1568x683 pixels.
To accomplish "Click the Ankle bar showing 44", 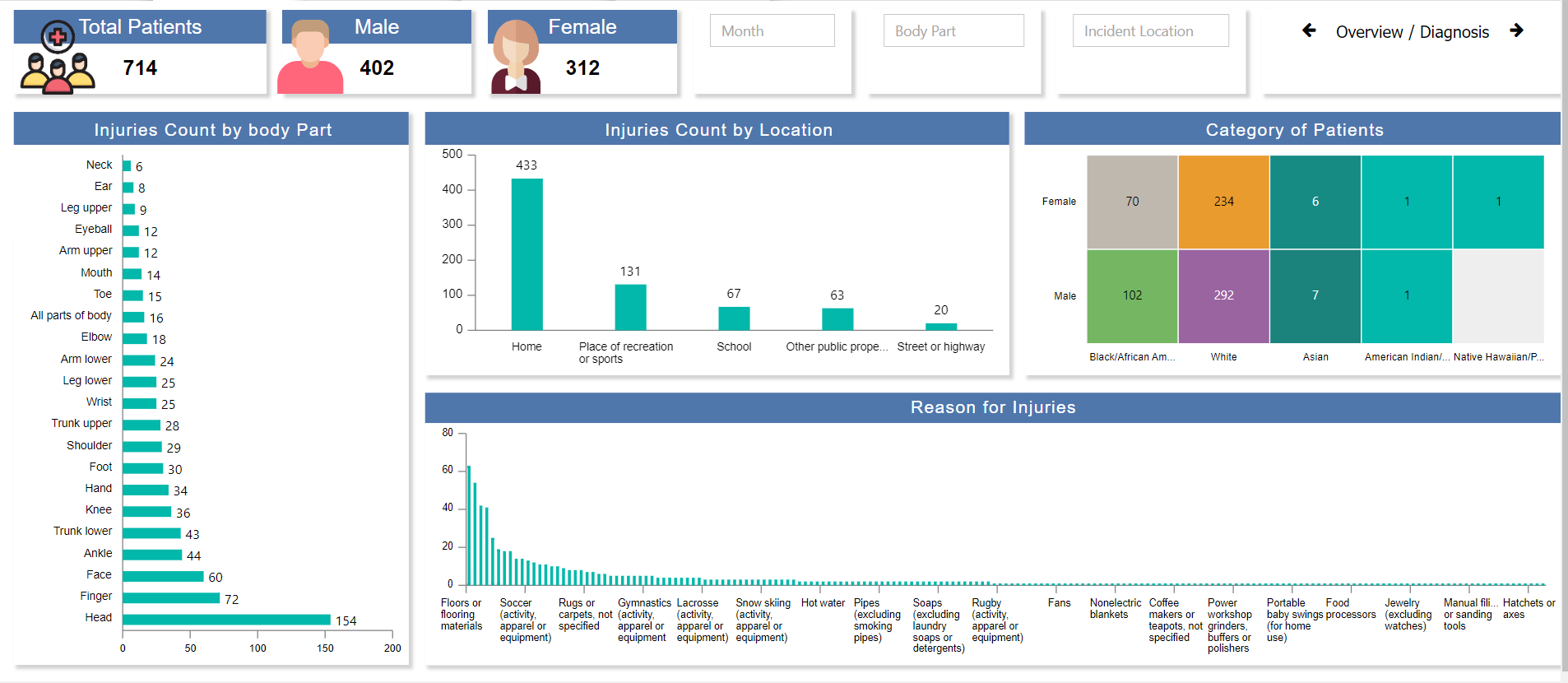I will point(152,555).
